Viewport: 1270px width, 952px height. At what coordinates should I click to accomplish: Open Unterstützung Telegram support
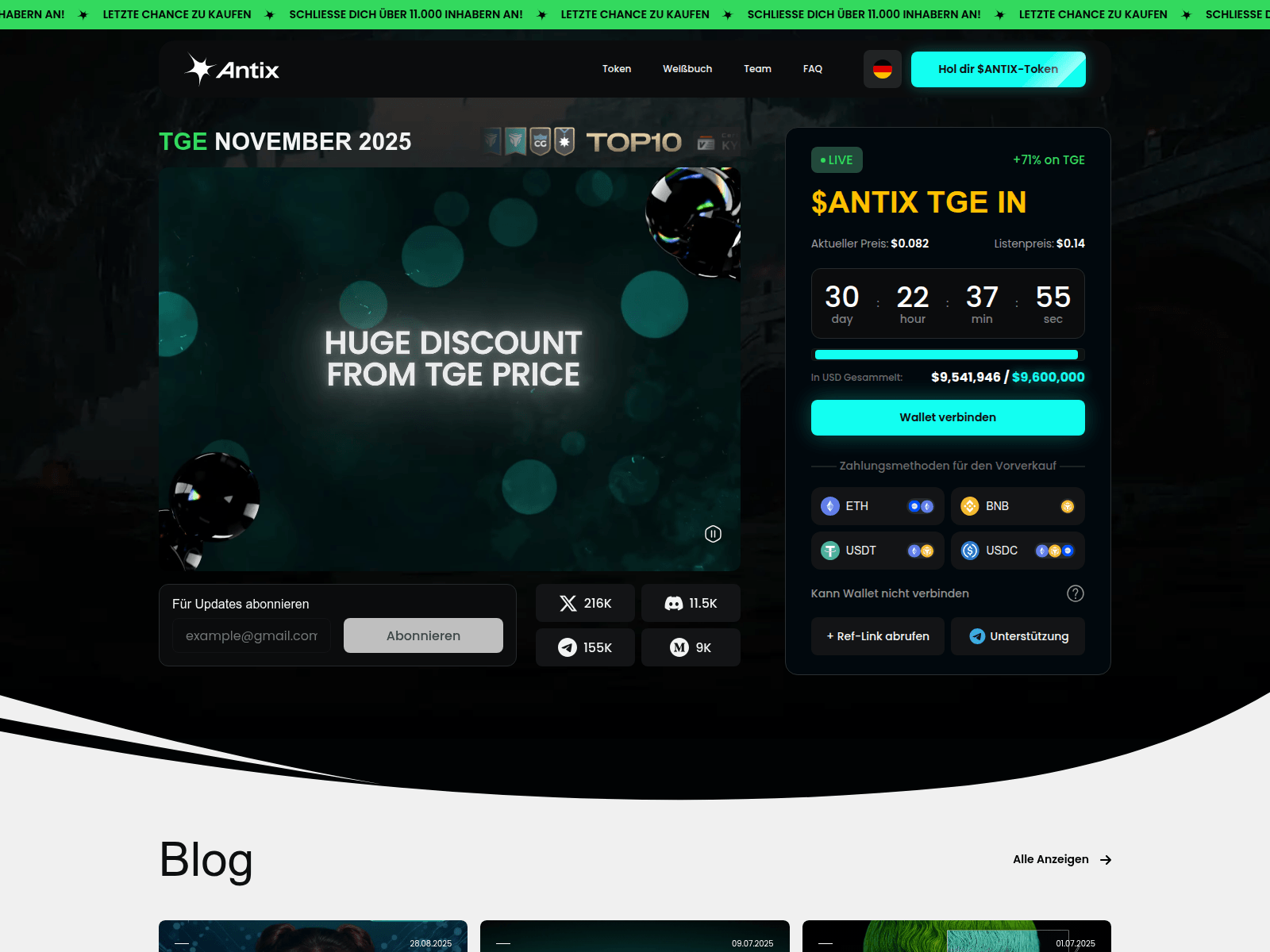(1018, 636)
